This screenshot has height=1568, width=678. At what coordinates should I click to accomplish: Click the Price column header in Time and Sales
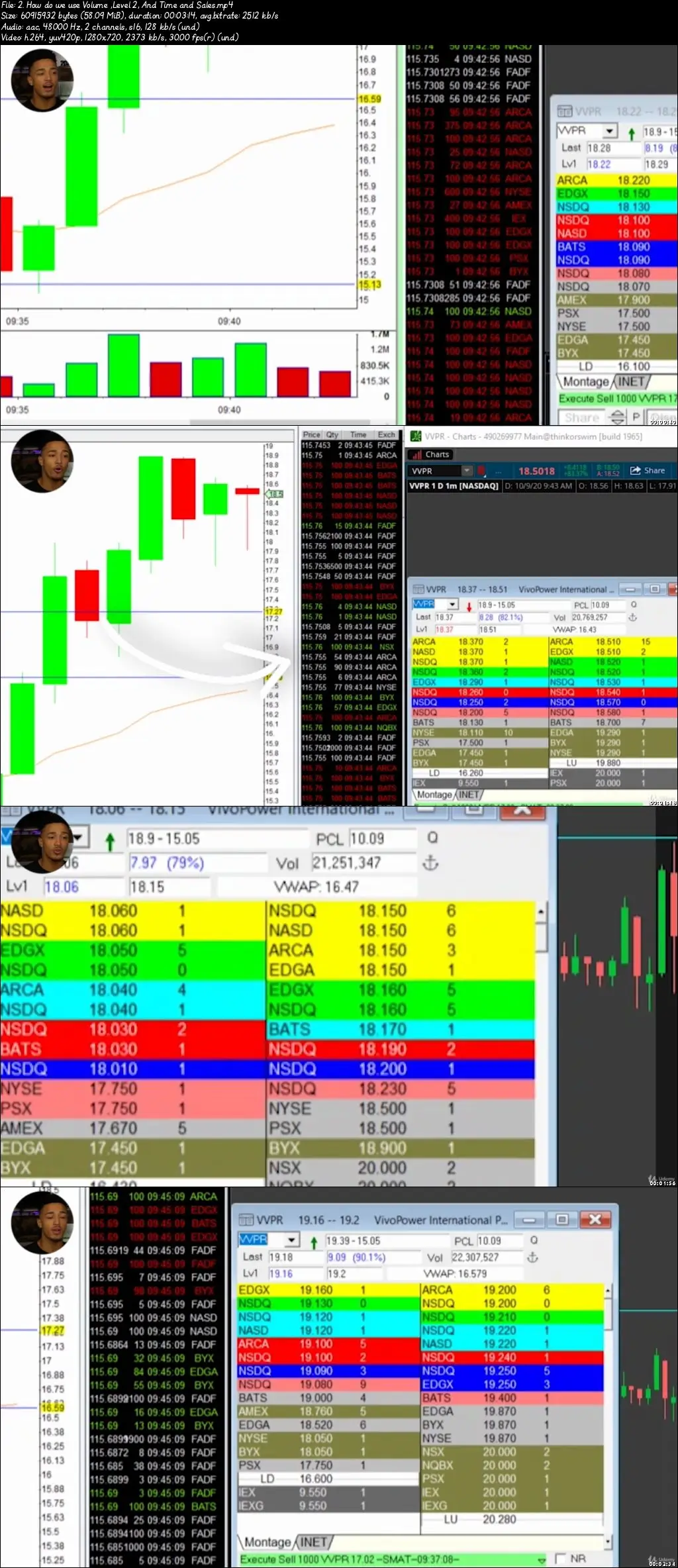[x=312, y=434]
